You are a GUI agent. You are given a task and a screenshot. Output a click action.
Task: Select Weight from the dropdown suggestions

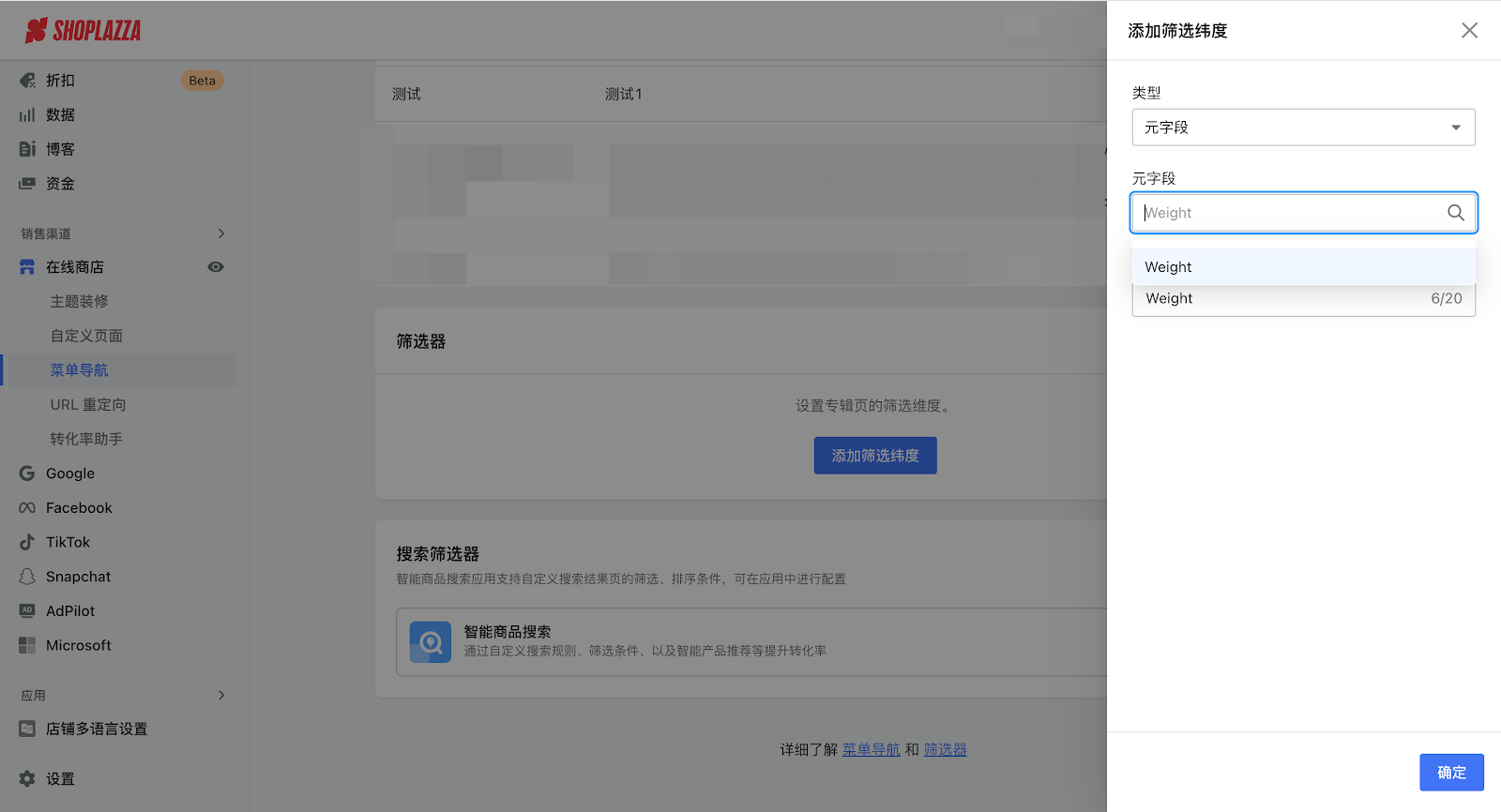tap(1302, 267)
